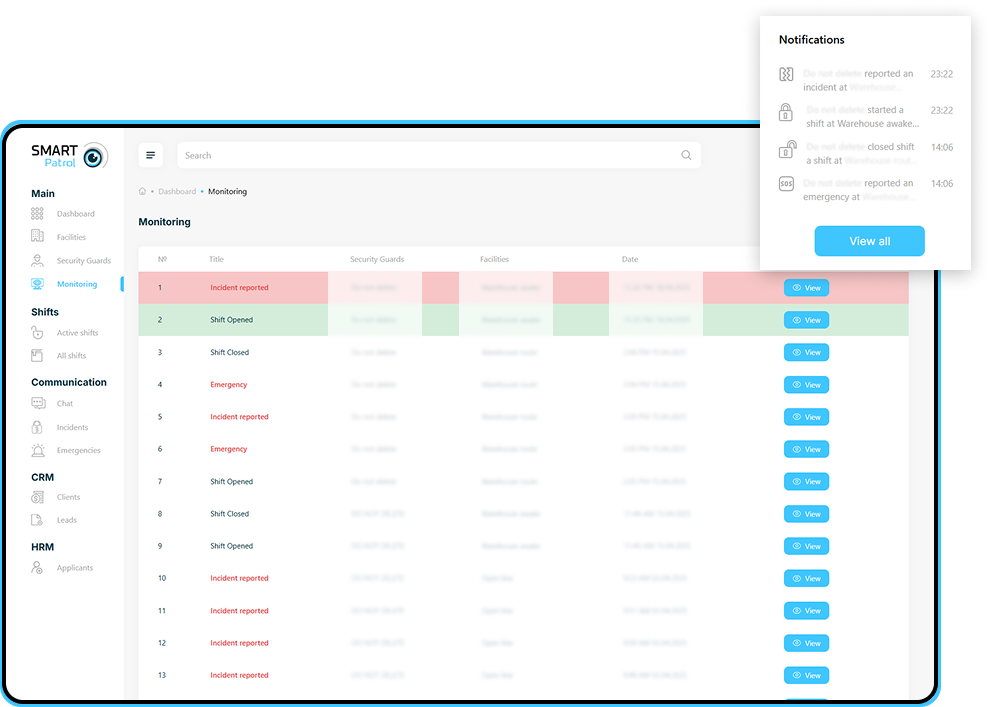Open Active shifts in the sidebar
This screenshot has width=991, height=707.
[77, 333]
